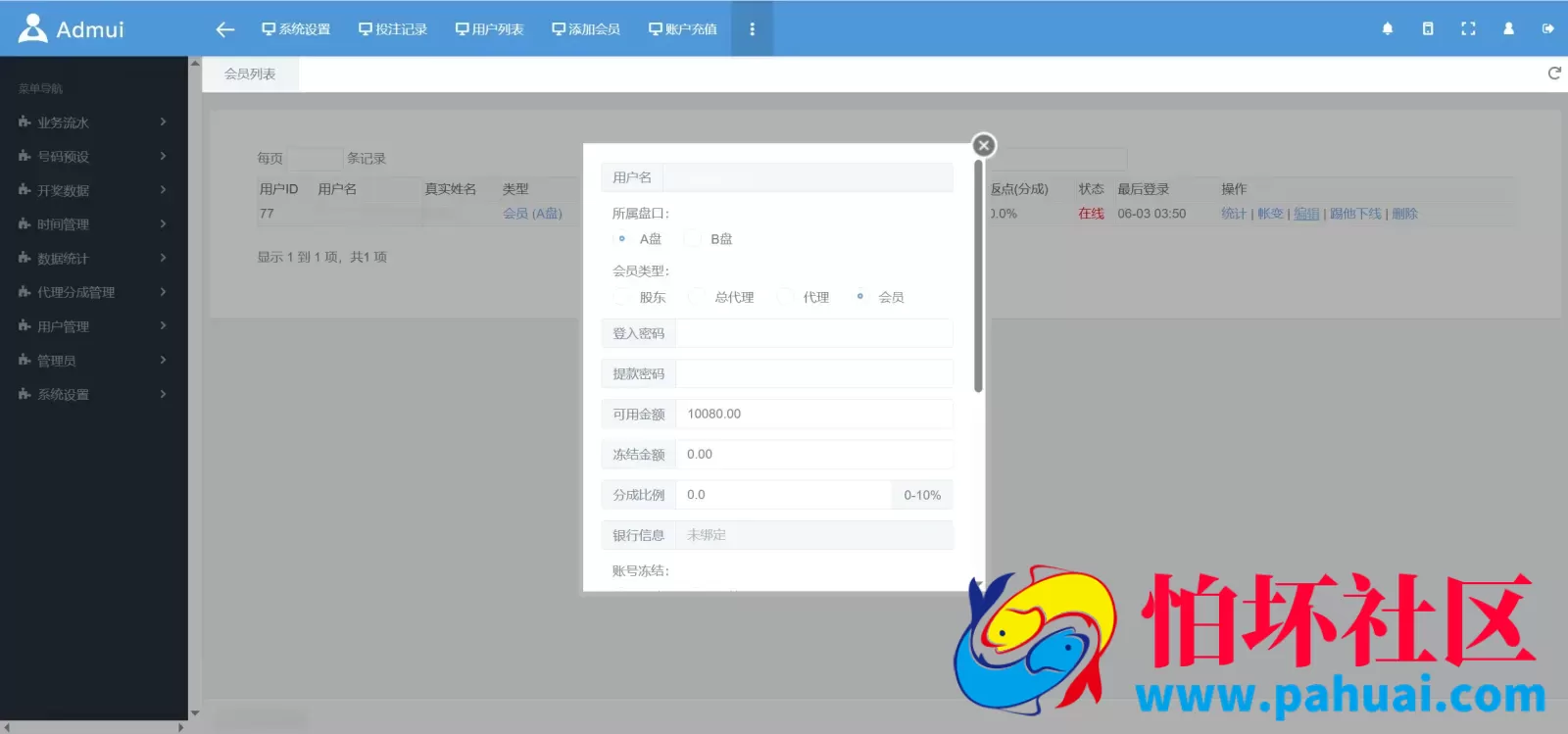Click the puzzle icon beside 号码预设

[x=24, y=156]
